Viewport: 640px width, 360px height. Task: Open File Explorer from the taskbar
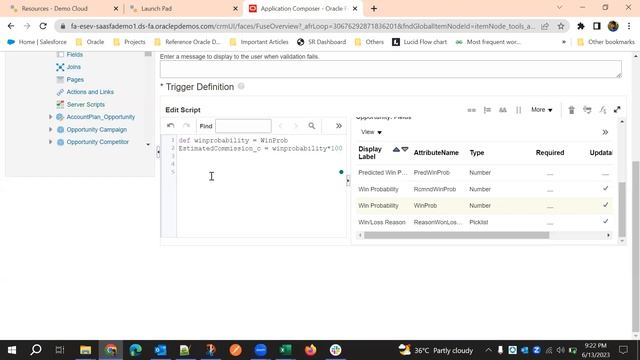[x=85, y=350]
